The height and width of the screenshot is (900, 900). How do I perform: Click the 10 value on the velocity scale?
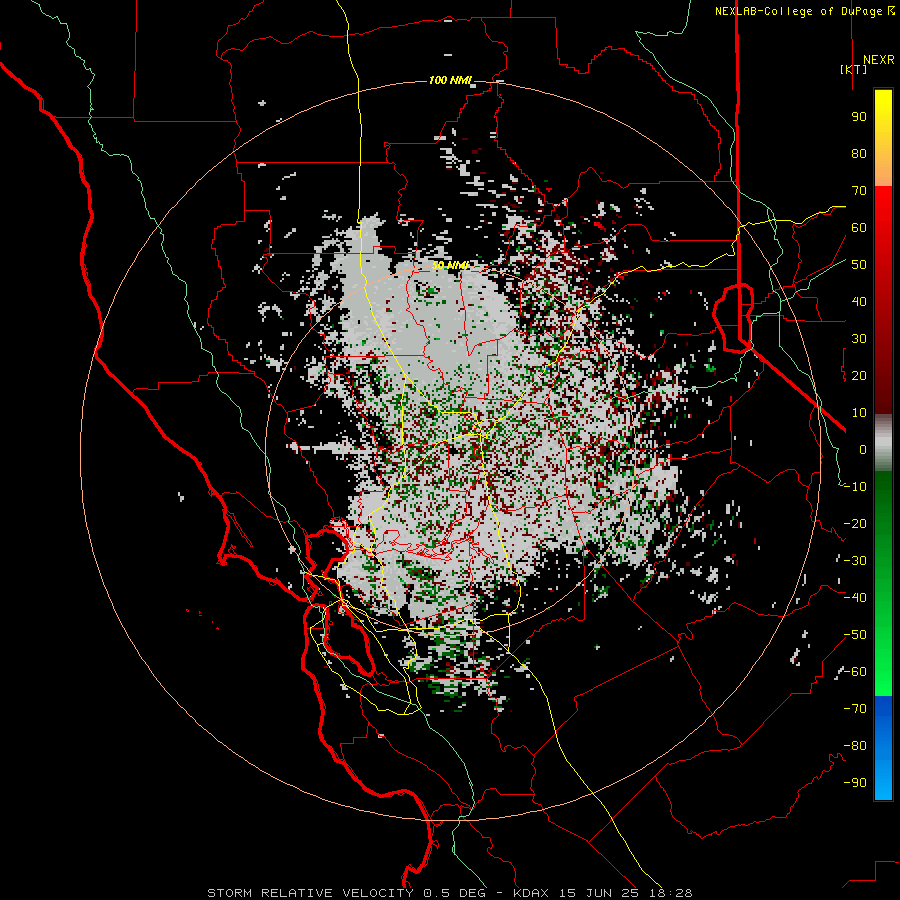point(859,413)
